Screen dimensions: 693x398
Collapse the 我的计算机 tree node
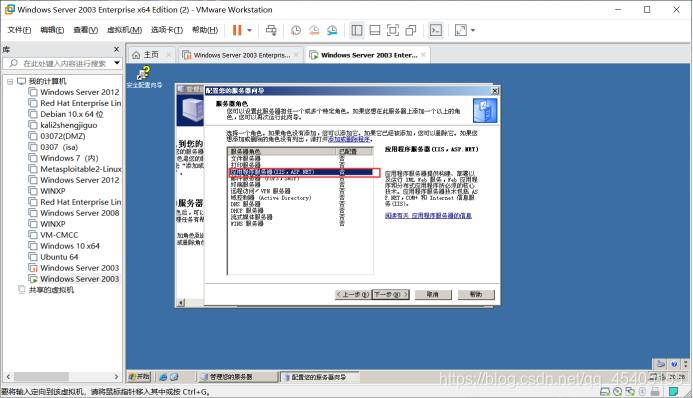10,81
